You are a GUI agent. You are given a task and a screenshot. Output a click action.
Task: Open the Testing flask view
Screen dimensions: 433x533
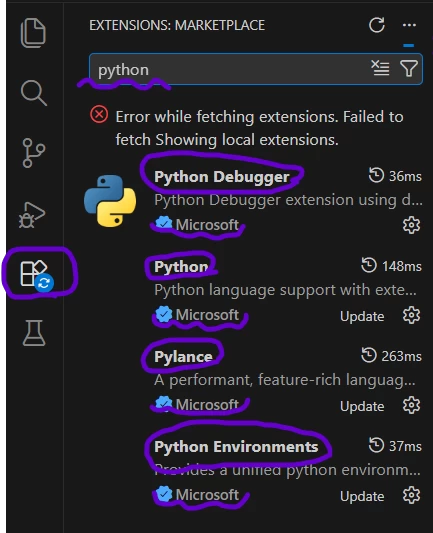pos(34,333)
